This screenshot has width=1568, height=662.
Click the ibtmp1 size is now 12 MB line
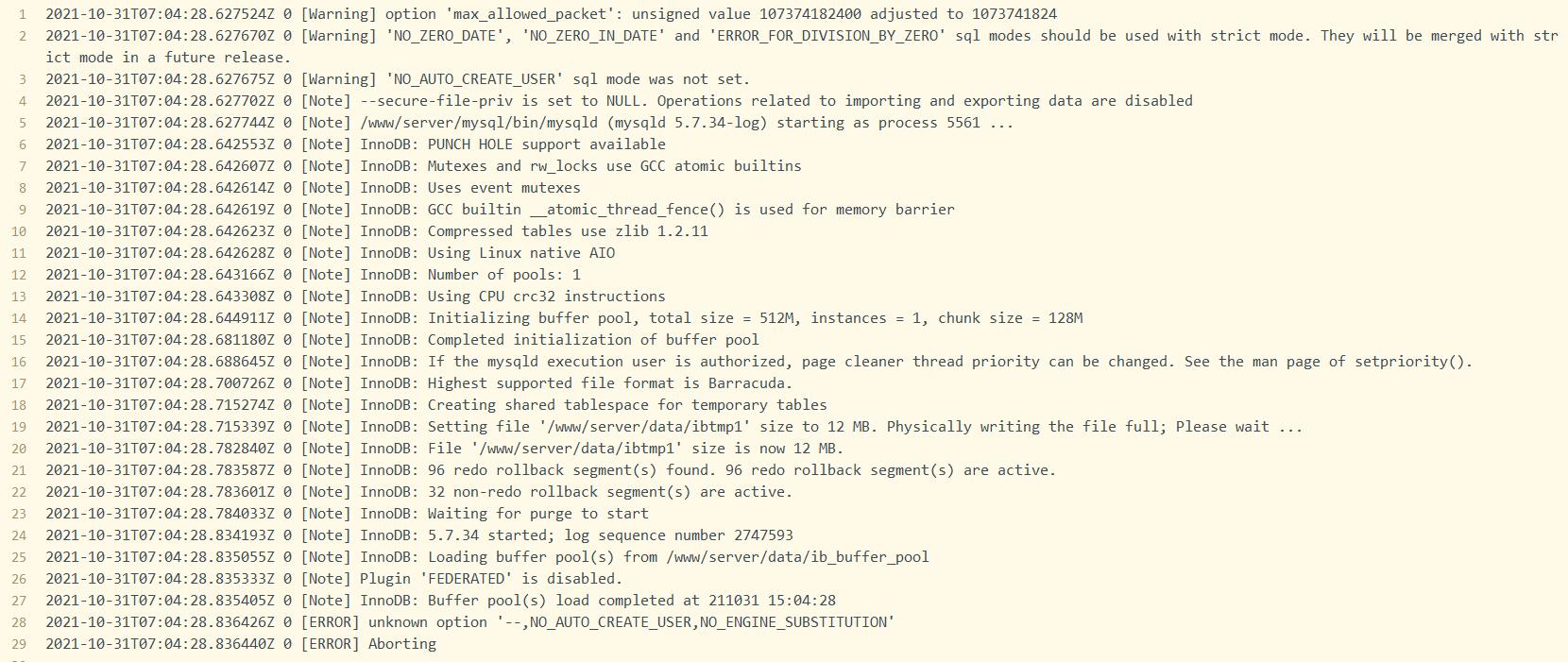(x=445, y=449)
